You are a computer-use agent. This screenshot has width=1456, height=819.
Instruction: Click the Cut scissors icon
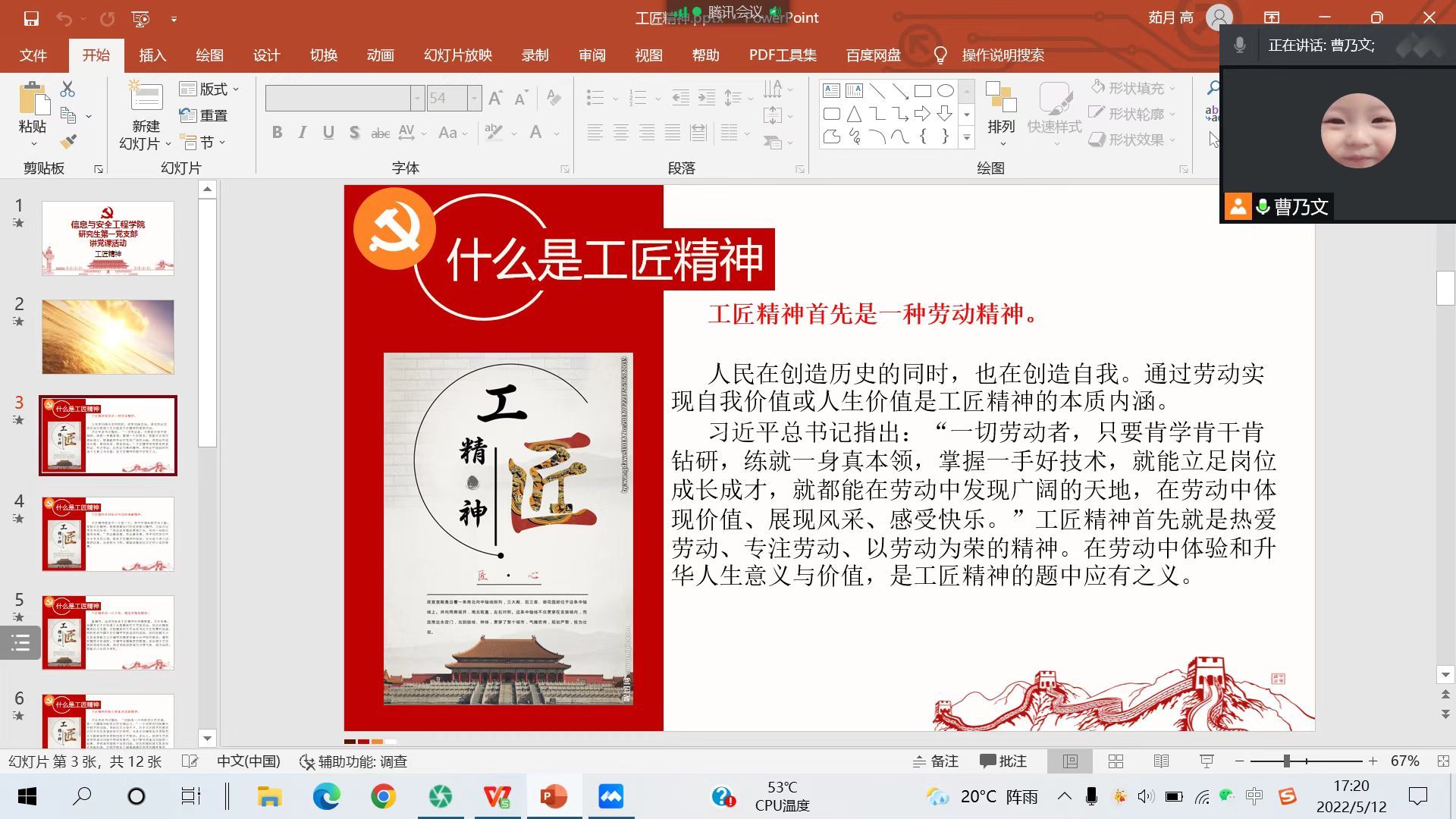(67, 89)
